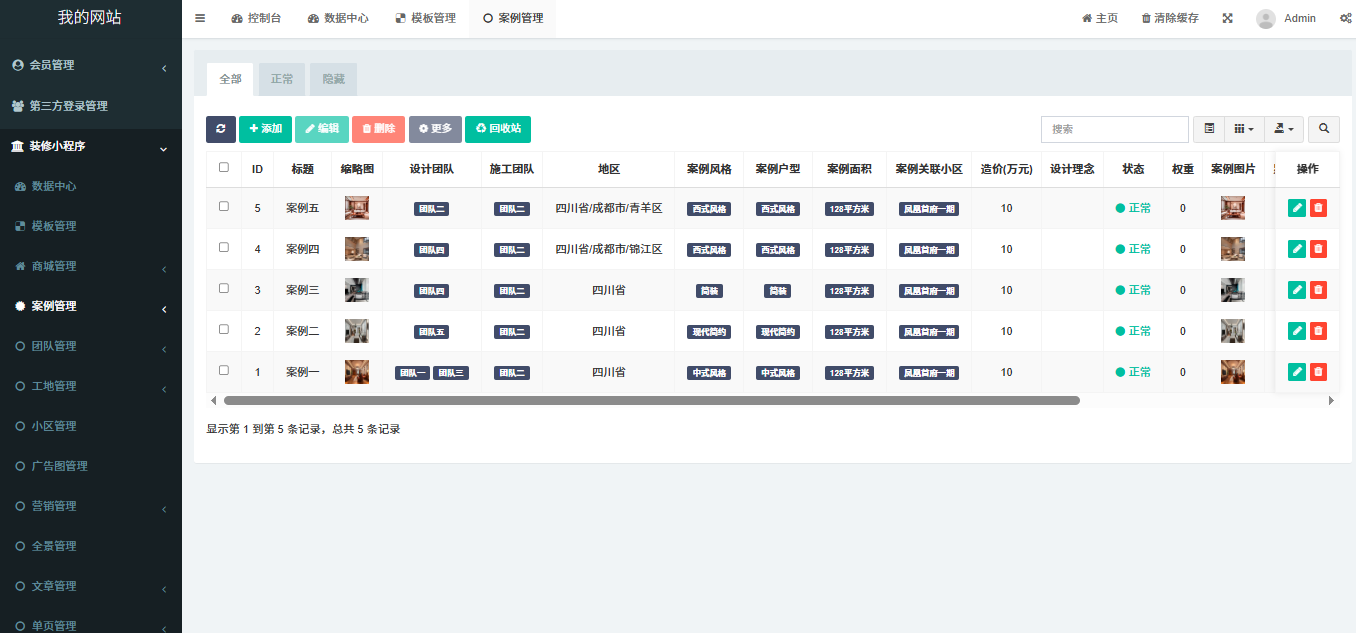勾选案例三所在行的复选框
This screenshot has height=633, width=1356.
click(x=224, y=289)
